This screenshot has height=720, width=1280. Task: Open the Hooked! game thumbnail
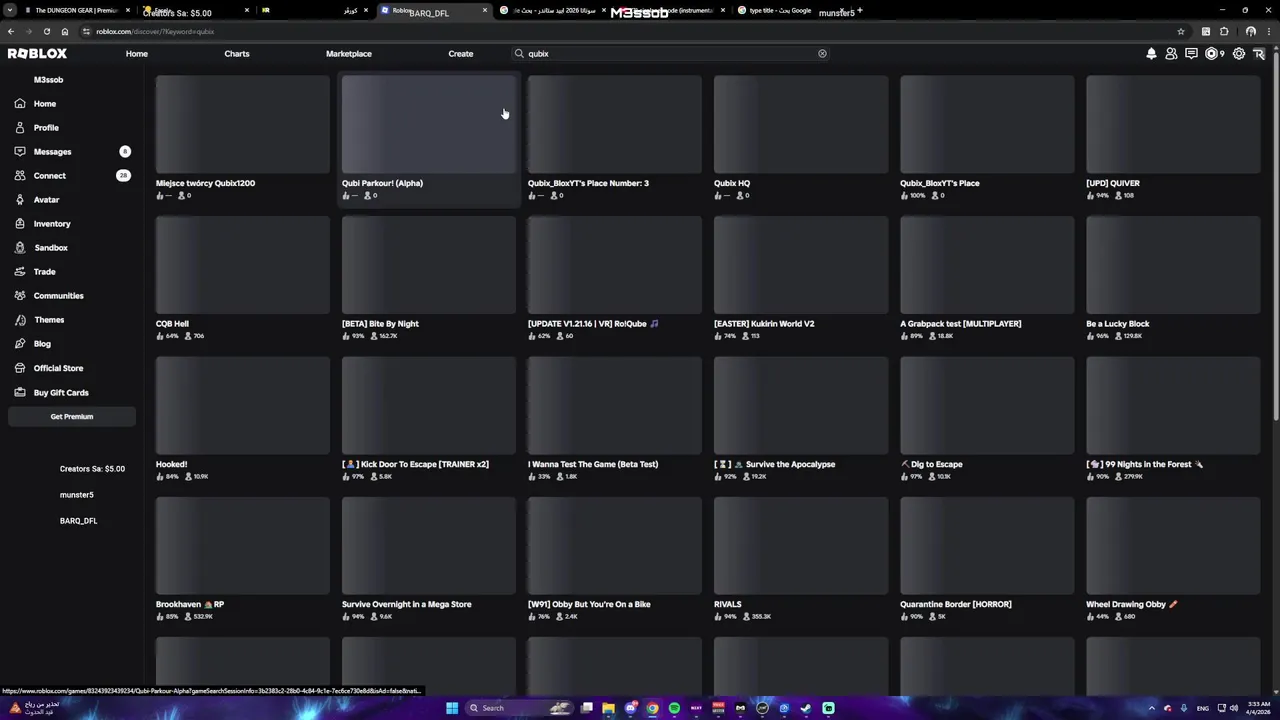(243, 405)
